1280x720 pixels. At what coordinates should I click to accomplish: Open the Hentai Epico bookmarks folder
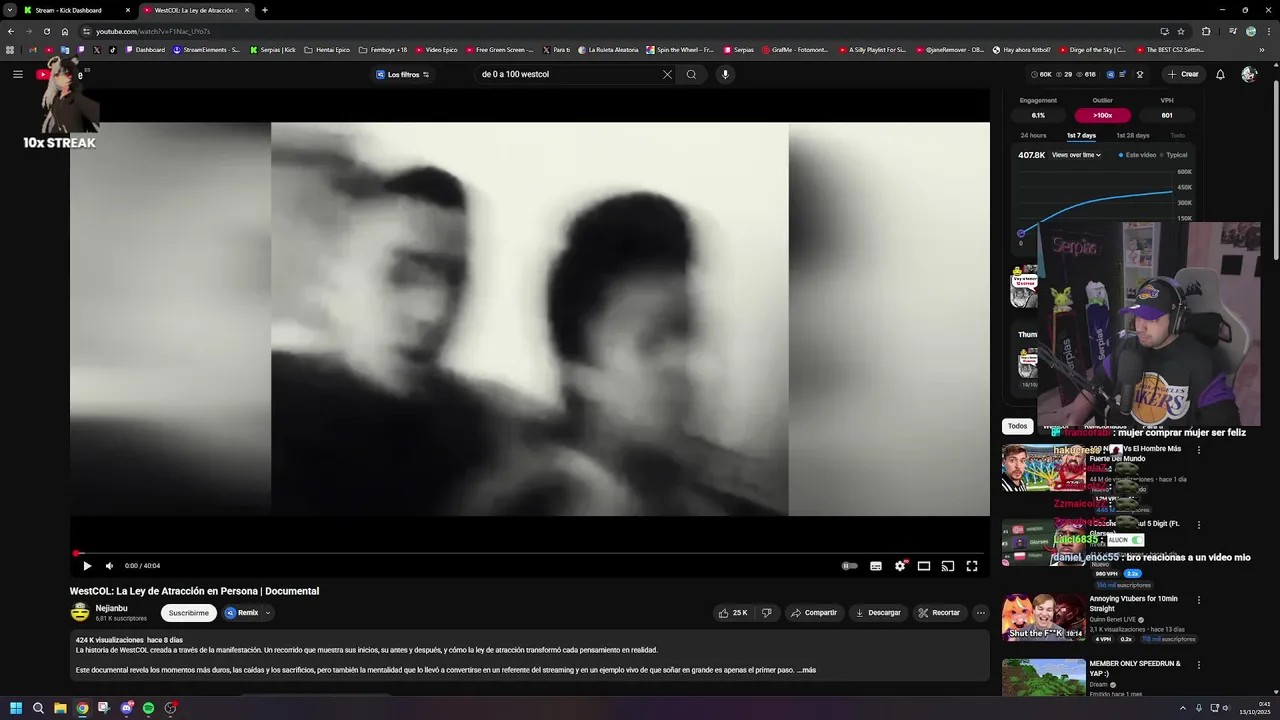(x=327, y=49)
